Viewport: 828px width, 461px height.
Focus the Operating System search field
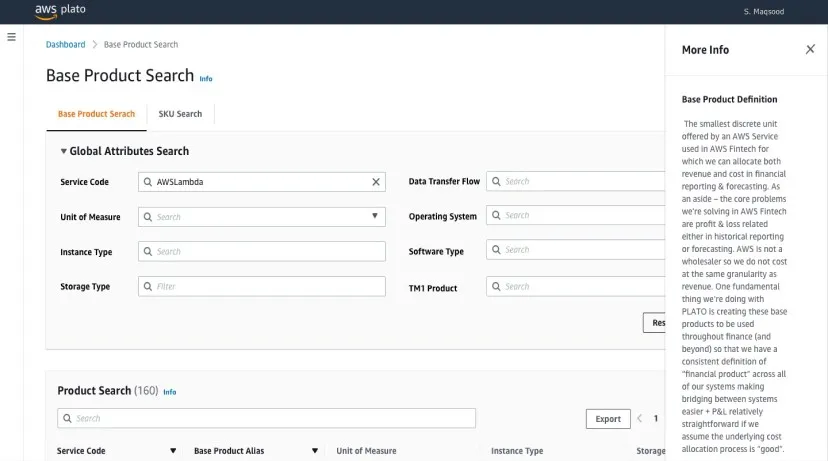pyautogui.click(x=576, y=215)
